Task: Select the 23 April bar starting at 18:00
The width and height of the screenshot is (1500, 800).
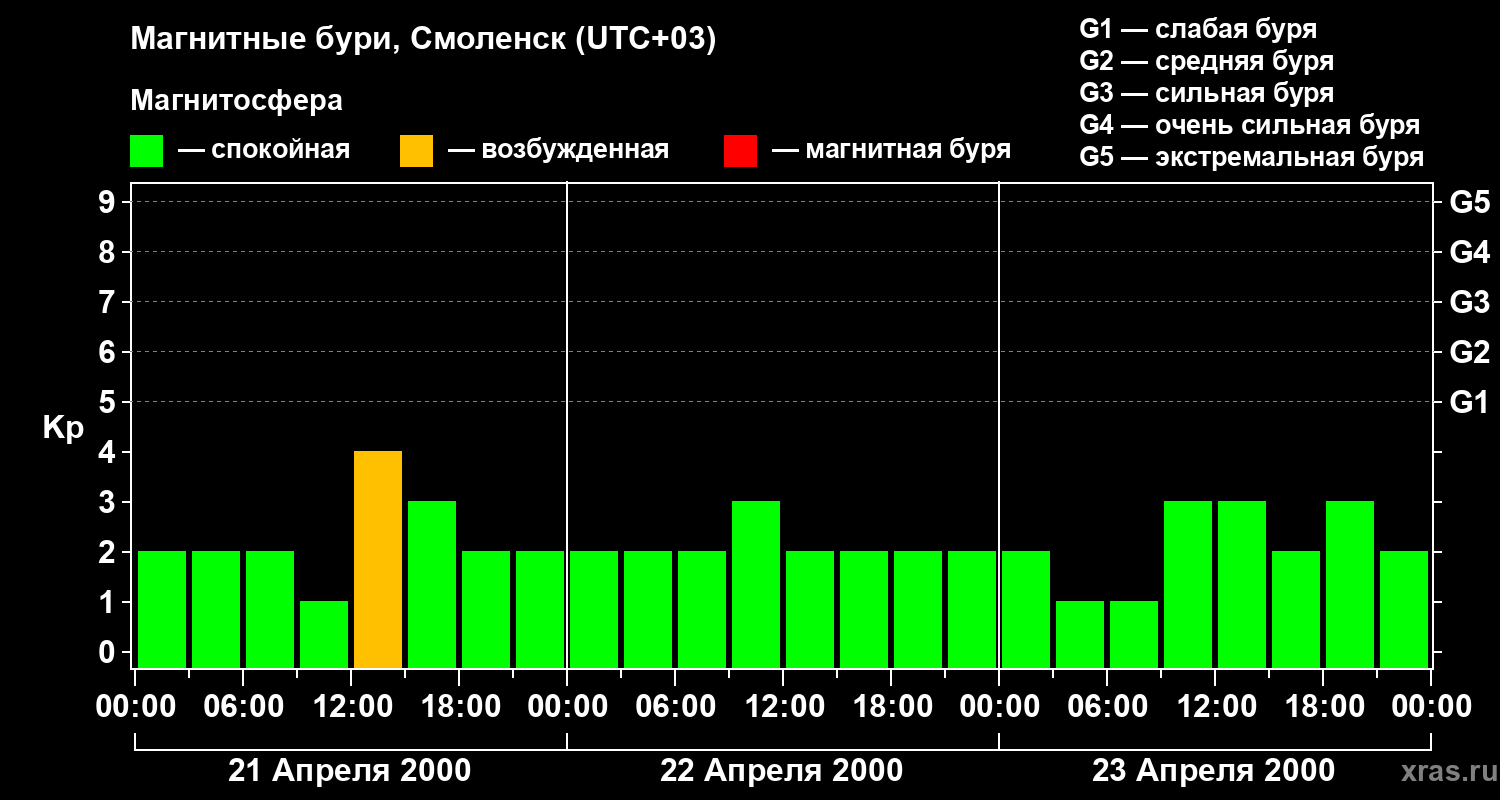Action: tap(1350, 584)
